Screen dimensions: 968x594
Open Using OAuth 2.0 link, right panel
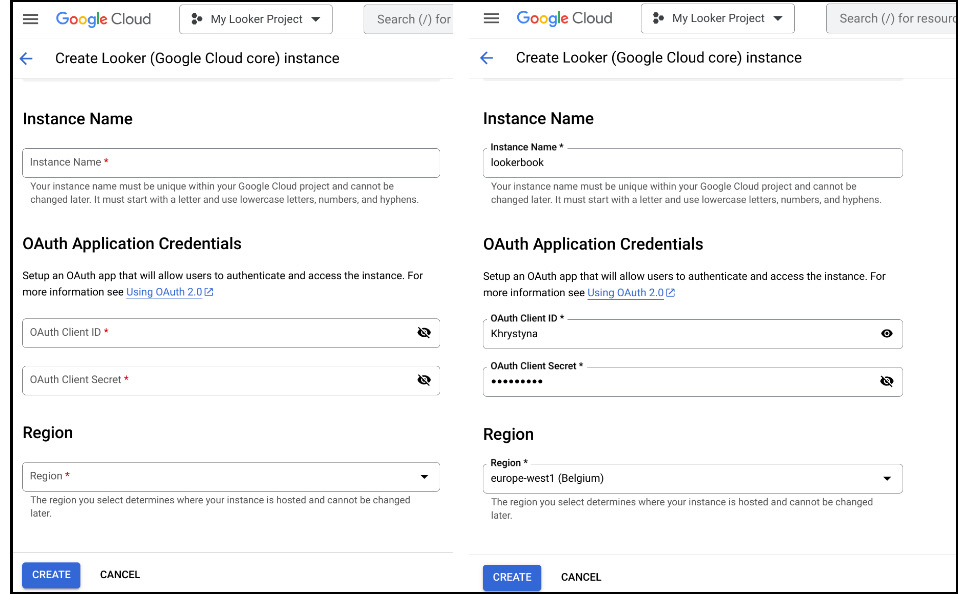pyautogui.click(x=631, y=293)
